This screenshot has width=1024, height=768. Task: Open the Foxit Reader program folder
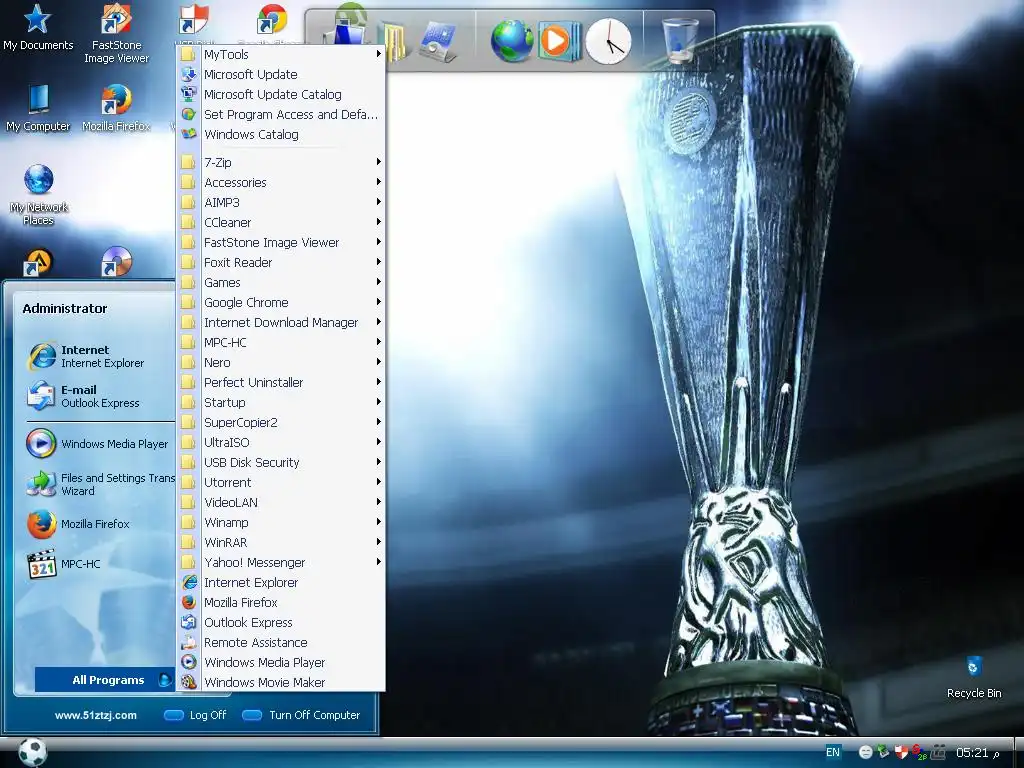pos(281,263)
